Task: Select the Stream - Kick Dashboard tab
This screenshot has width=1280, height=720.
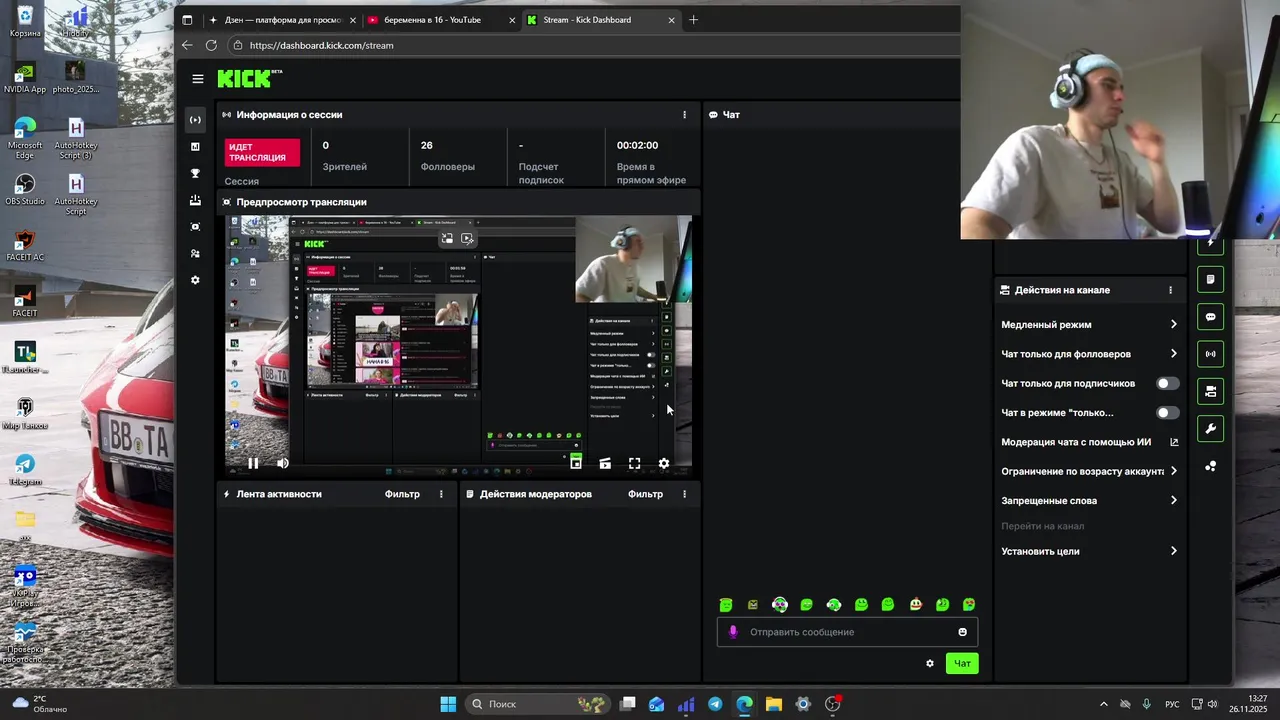Action: [600, 20]
